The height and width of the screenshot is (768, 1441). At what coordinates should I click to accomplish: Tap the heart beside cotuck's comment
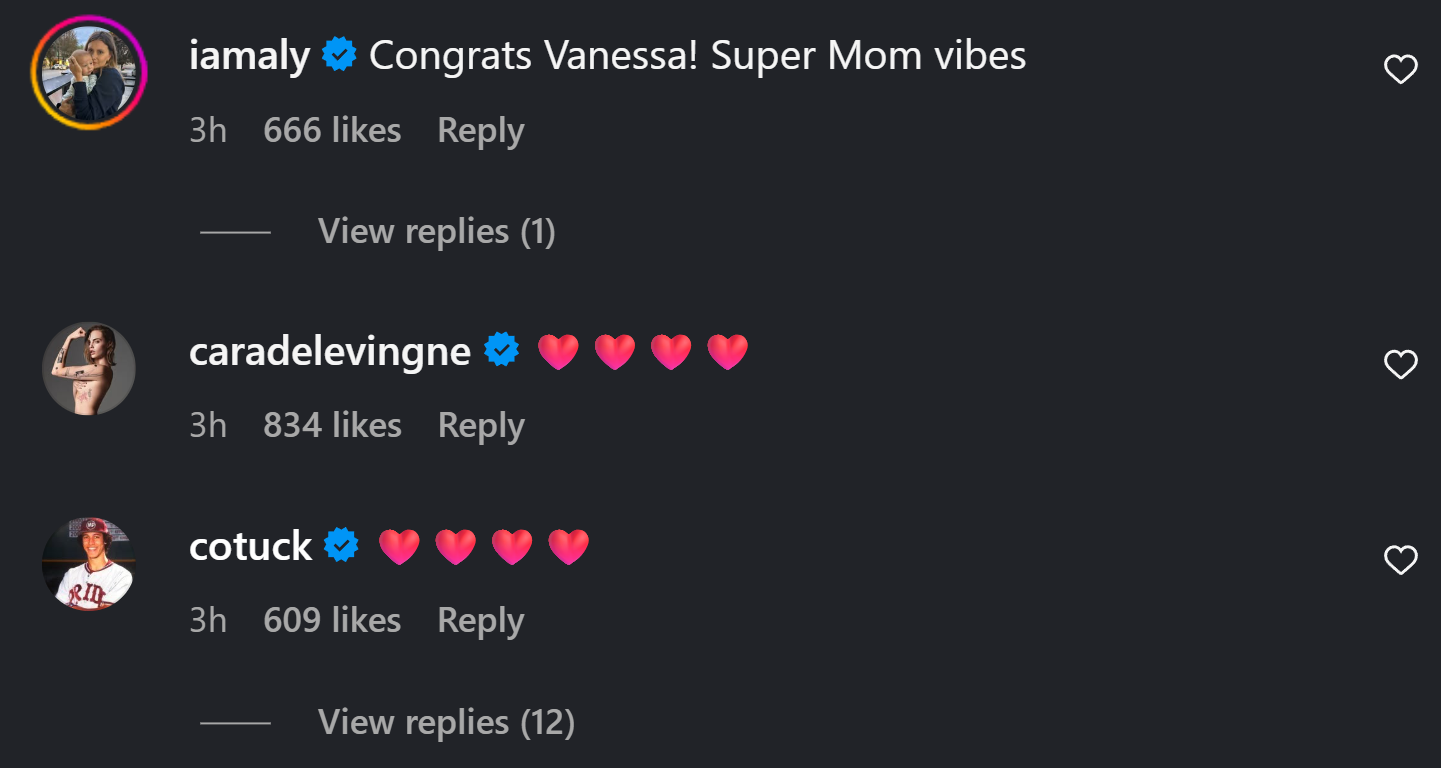click(x=1400, y=560)
